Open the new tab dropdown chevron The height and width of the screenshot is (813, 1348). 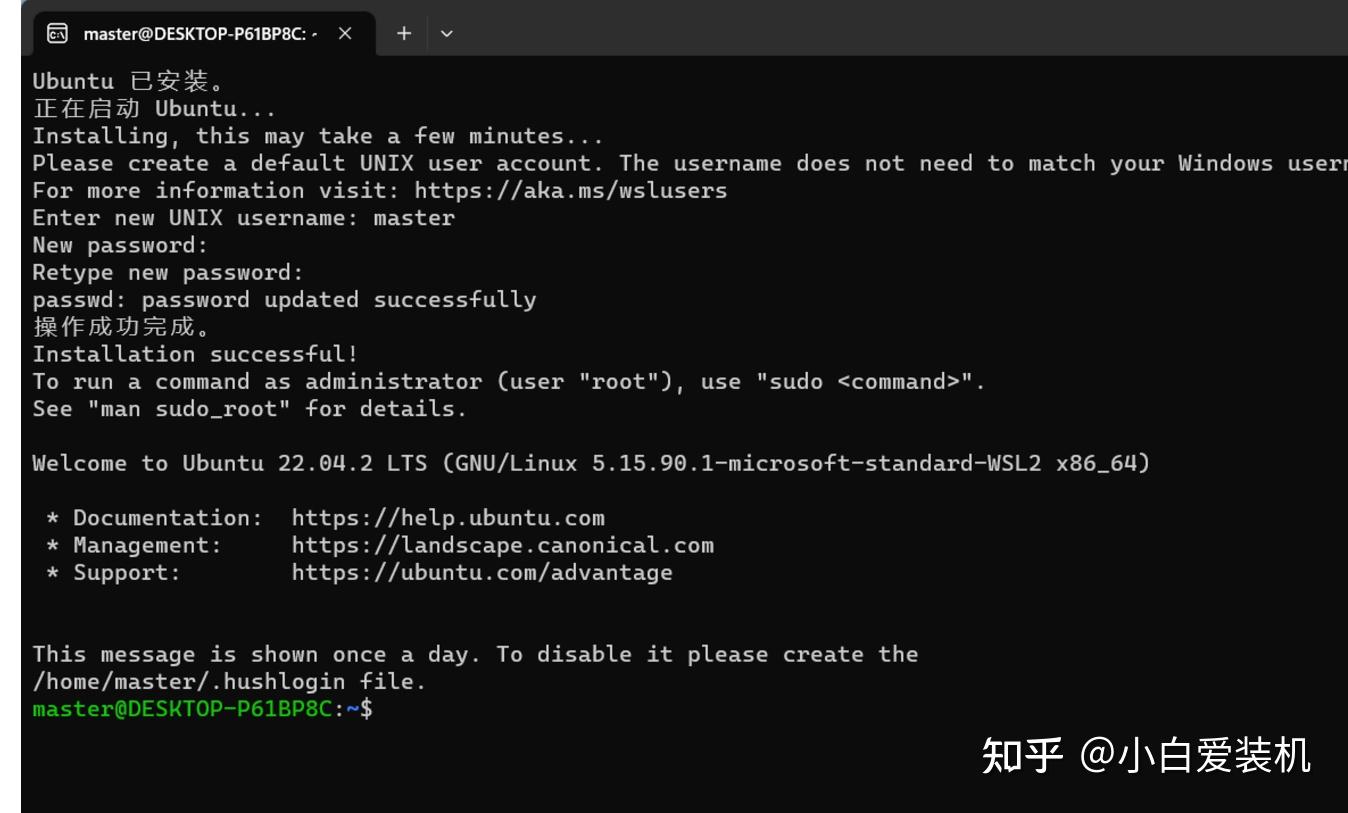(x=446, y=32)
